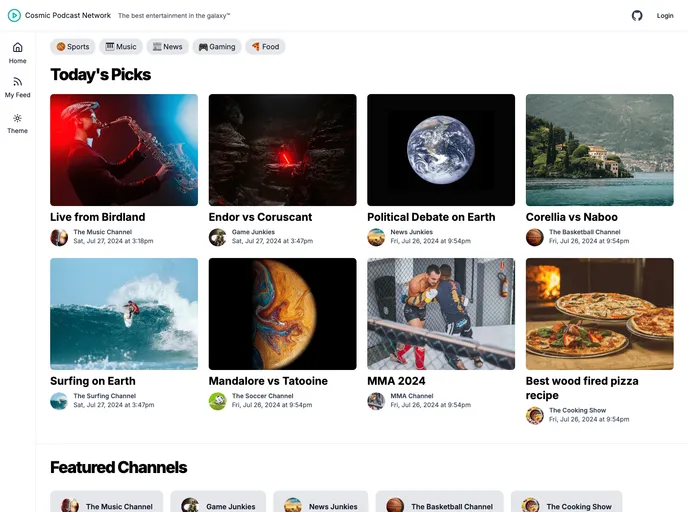Open the wood fired pizza thumbnail
688x512 pixels.
(600, 314)
